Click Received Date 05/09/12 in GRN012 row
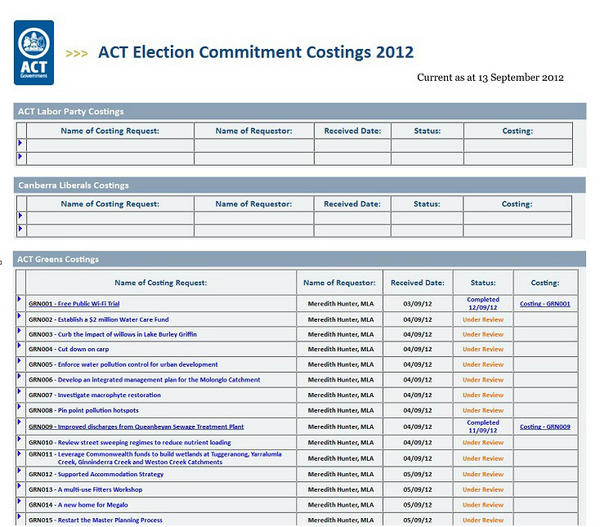The image size is (600, 527). click(x=417, y=475)
